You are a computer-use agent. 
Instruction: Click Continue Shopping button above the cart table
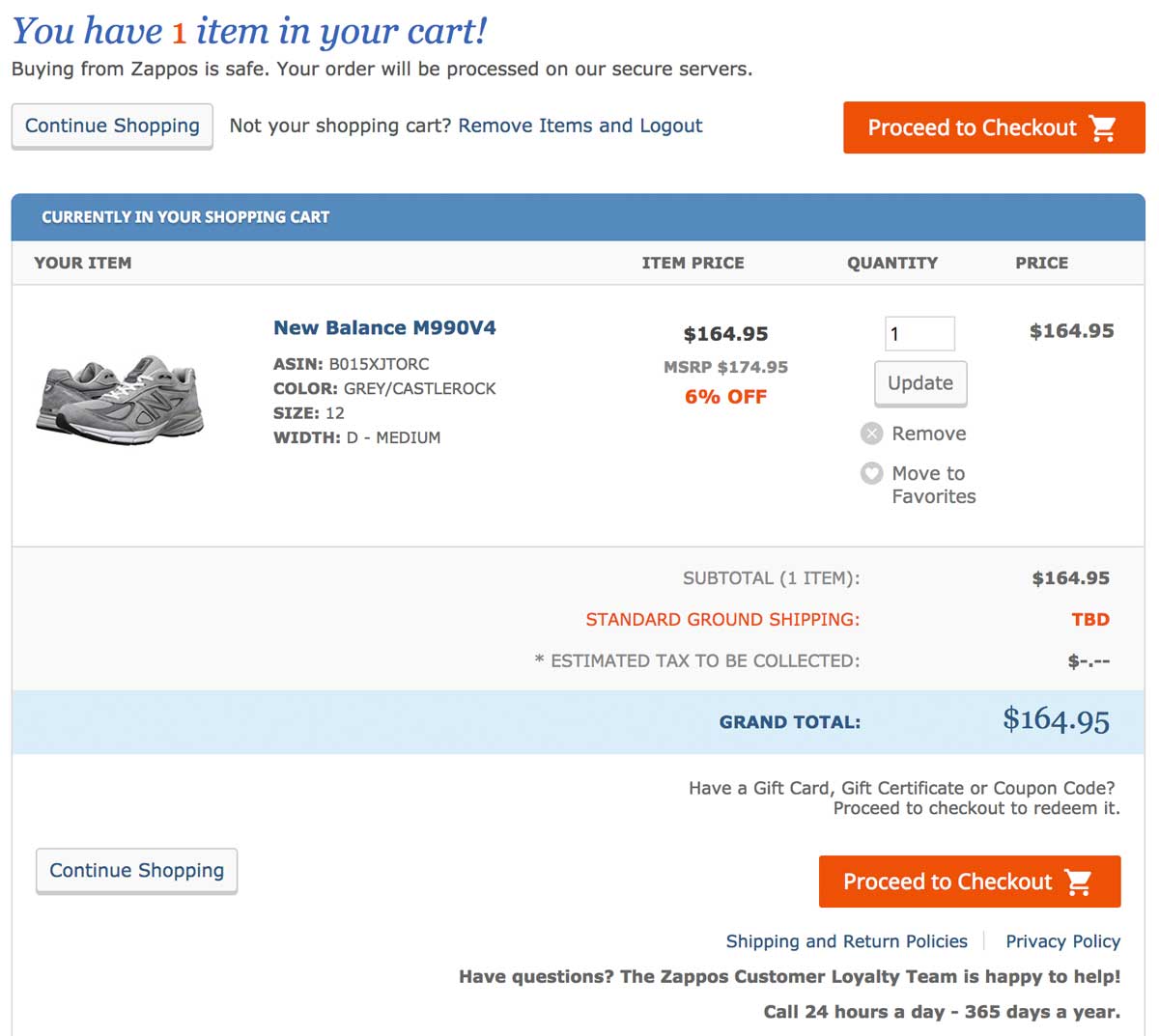tap(112, 126)
